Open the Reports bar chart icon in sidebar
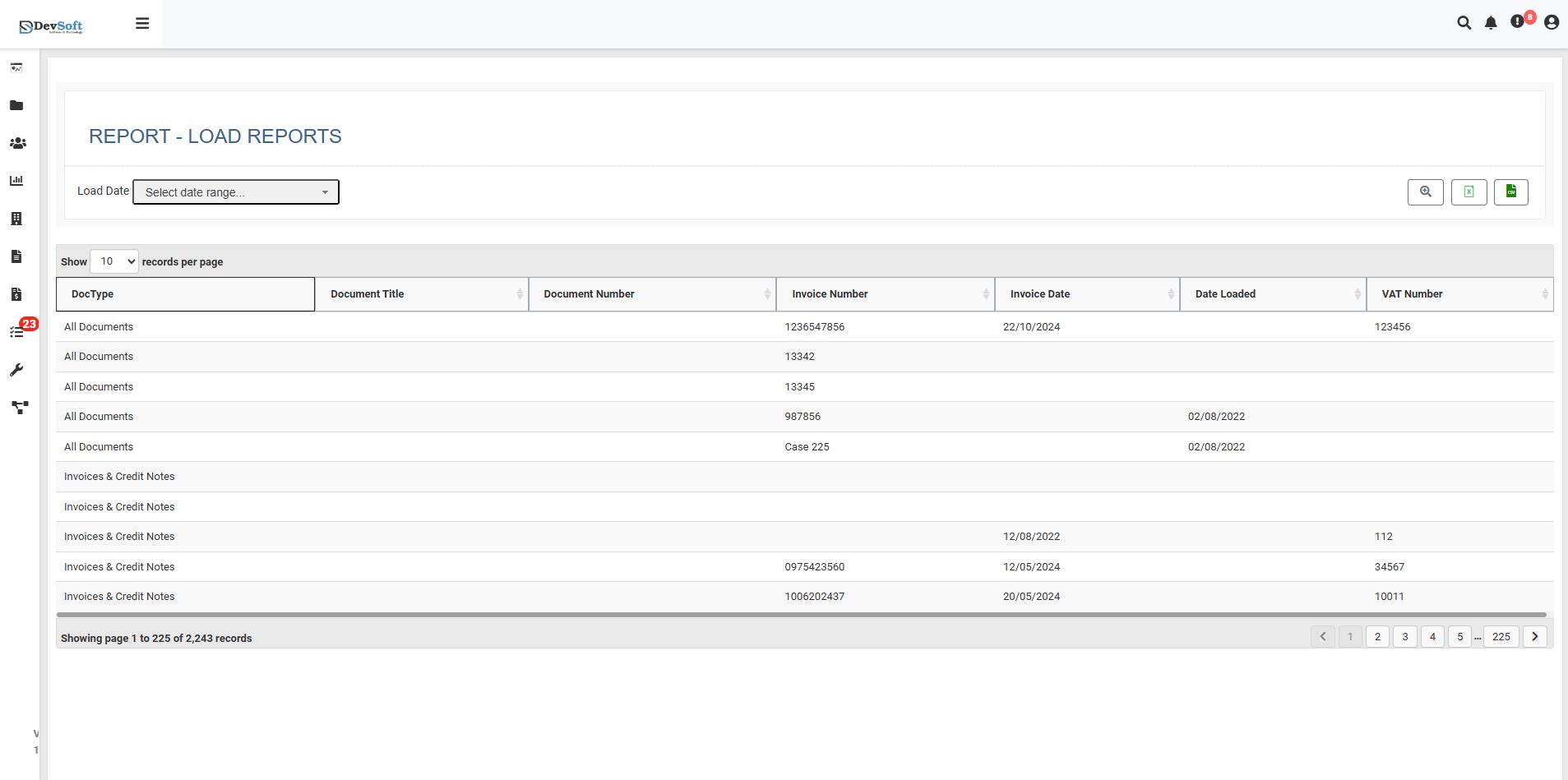This screenshot has height=780, width=1568. [16, 181]
